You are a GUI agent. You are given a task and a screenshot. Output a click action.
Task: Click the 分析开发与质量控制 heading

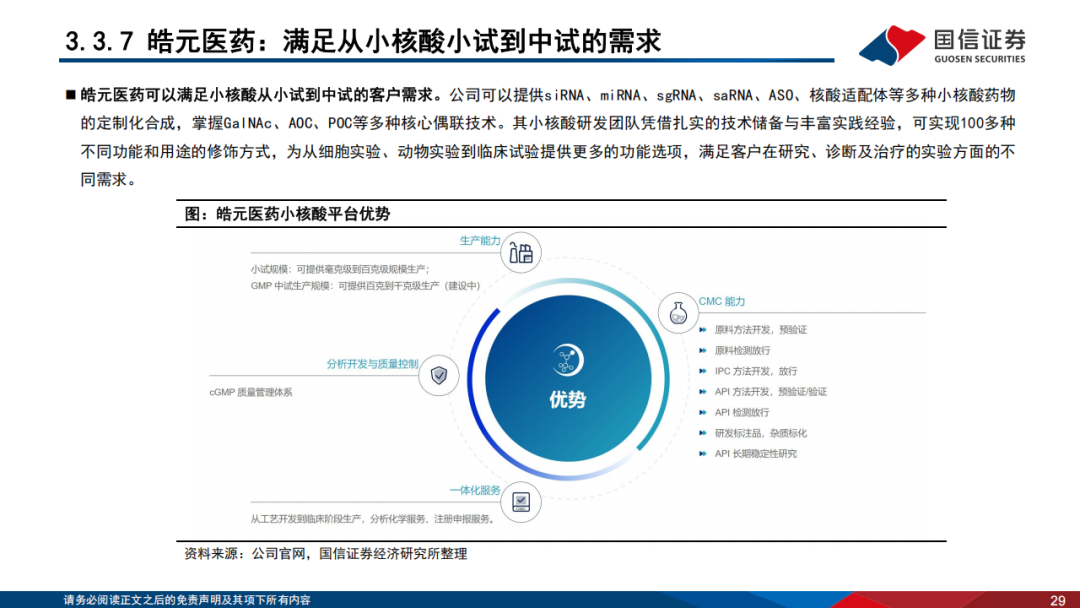point(372,364)
